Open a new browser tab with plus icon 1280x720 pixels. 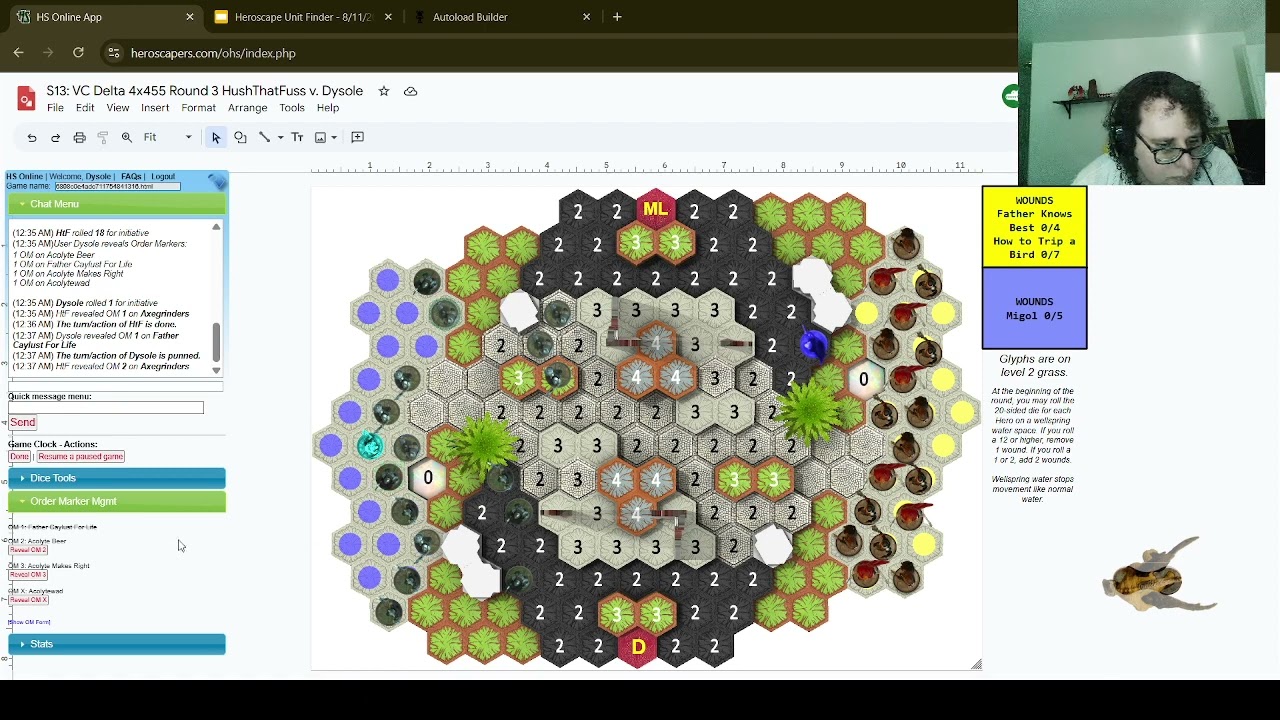(x=617, y=17)
